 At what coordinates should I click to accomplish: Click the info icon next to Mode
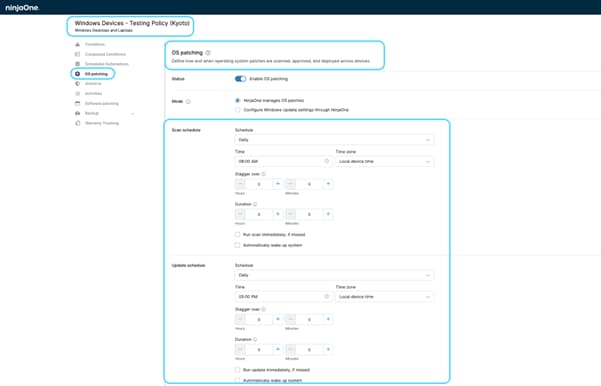[188, 102]
